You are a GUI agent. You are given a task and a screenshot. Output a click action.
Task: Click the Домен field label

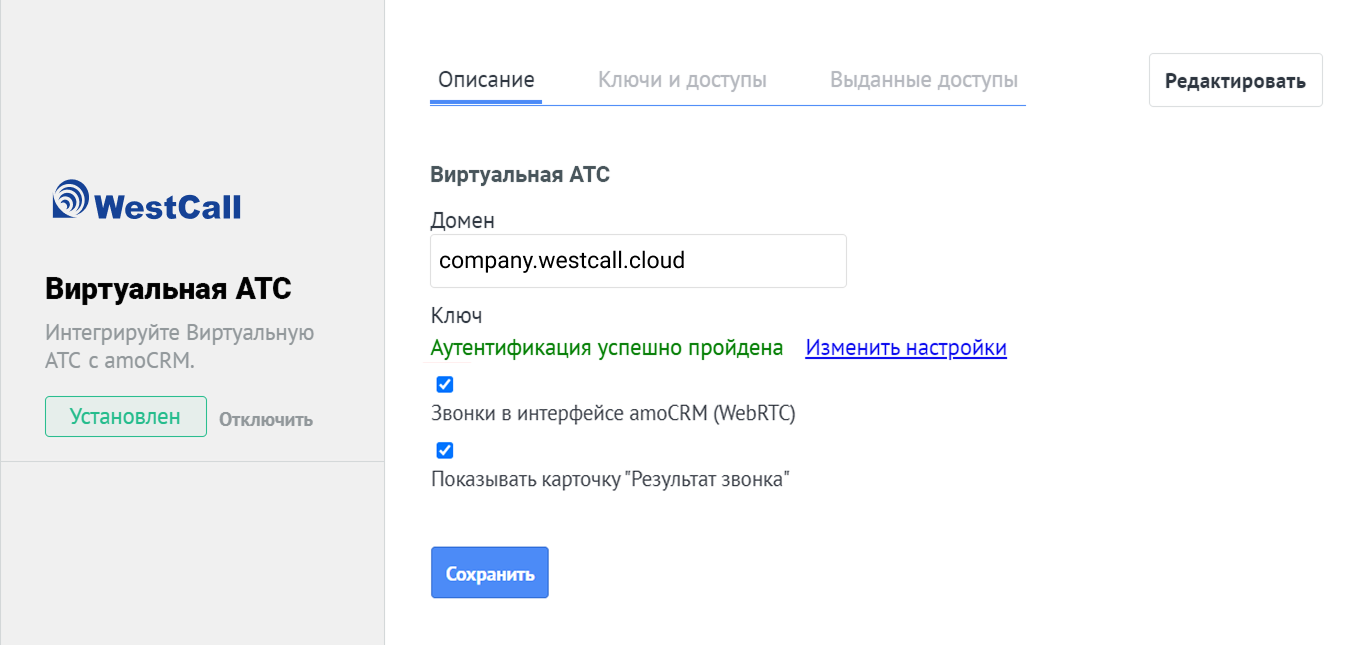(x=462, y=220)
